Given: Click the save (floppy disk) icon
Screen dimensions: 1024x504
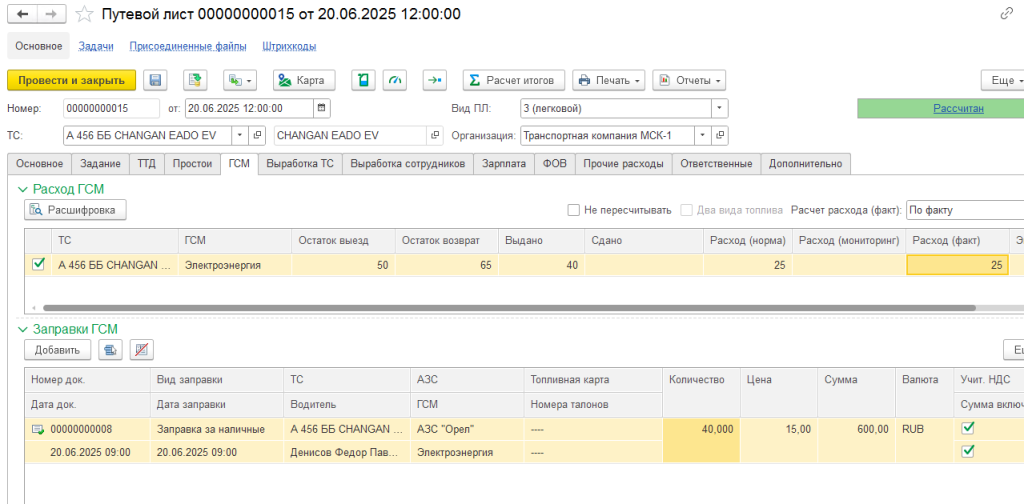Looking at the screenshot, I should click(155, 80).
